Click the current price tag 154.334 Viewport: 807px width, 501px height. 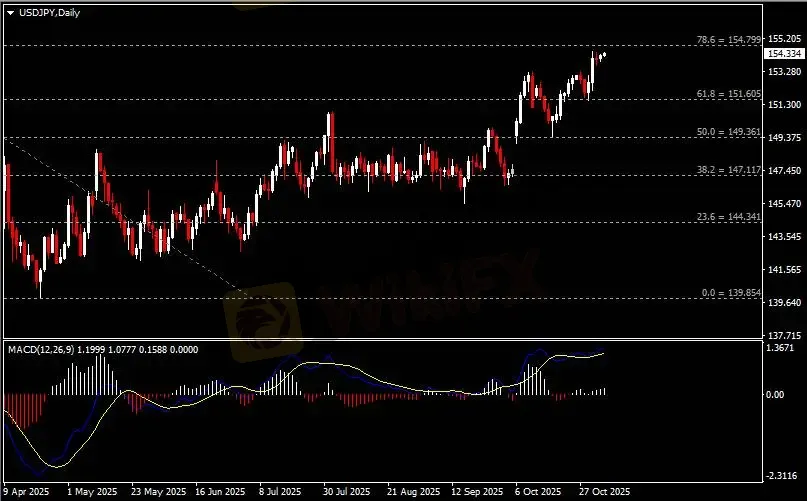pyautogui.click(x=781, y=54)
